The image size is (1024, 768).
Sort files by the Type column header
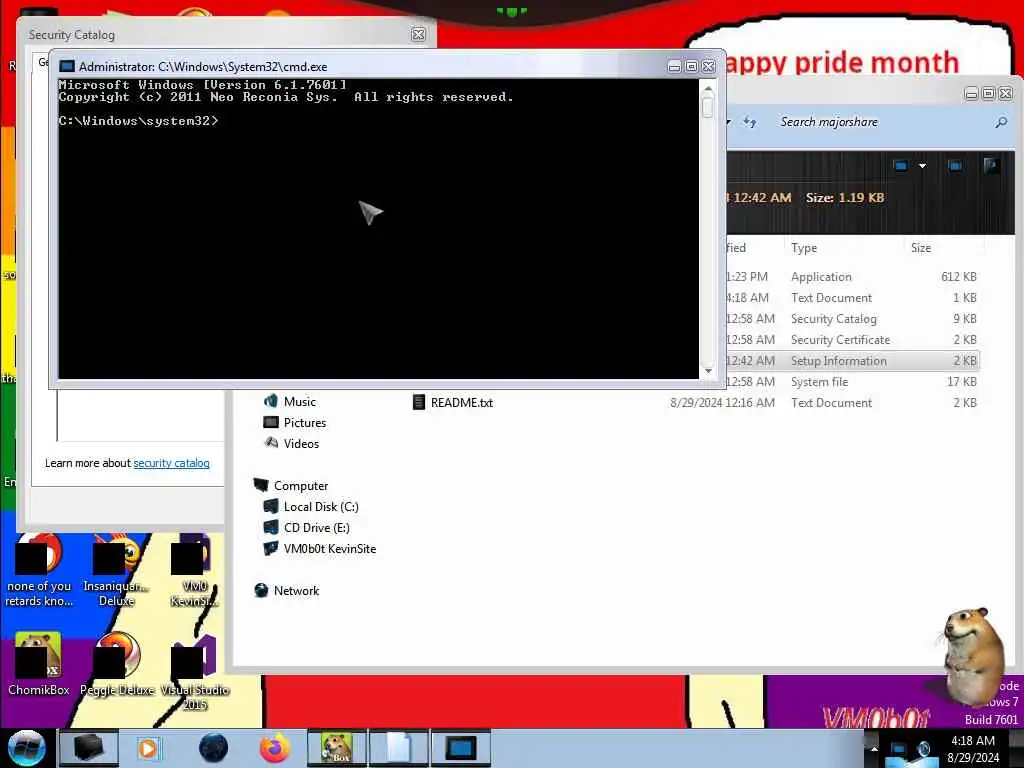click(x=805, y=248)
